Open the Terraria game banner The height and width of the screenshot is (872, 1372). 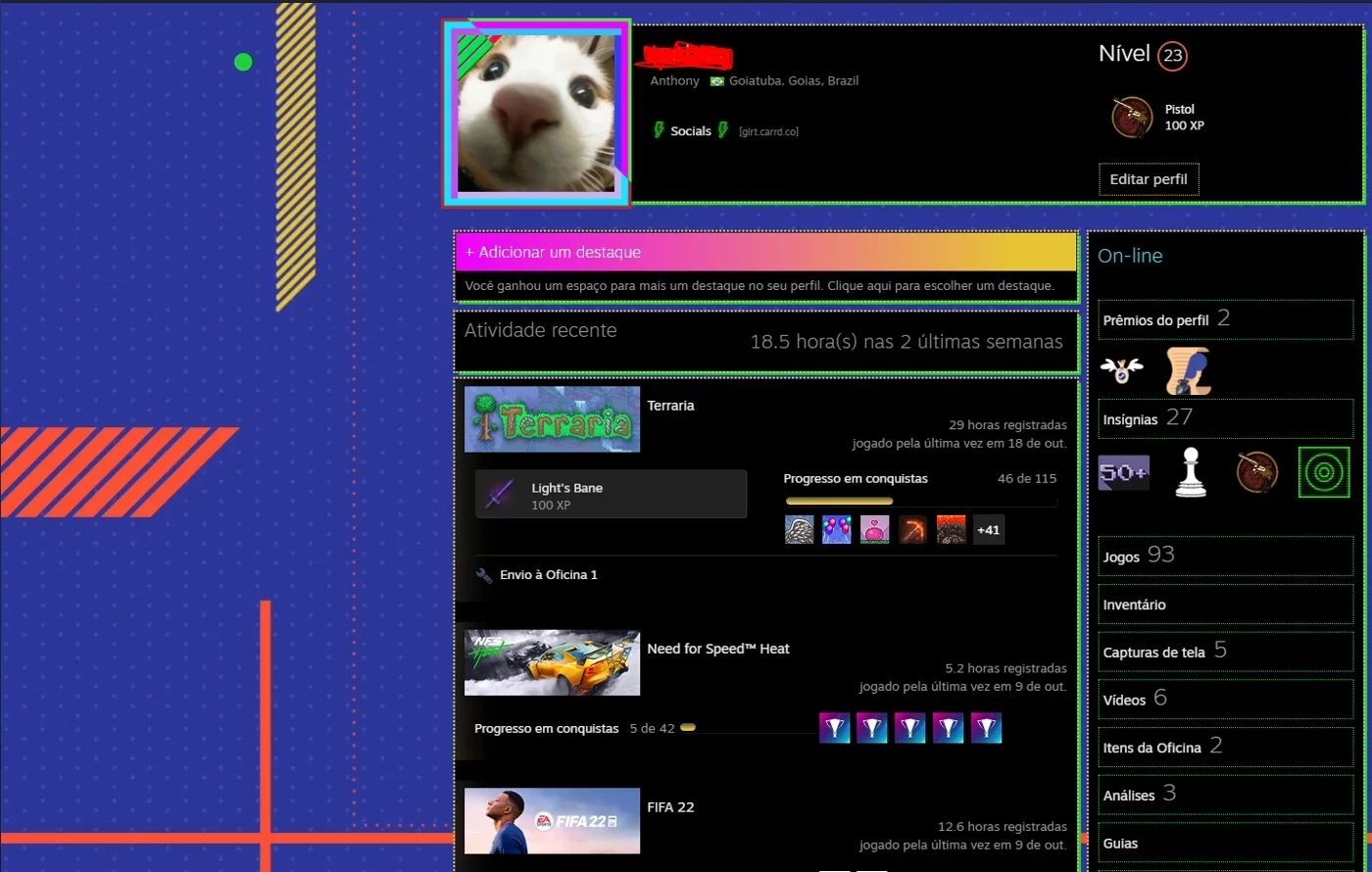tap(552, 419)
